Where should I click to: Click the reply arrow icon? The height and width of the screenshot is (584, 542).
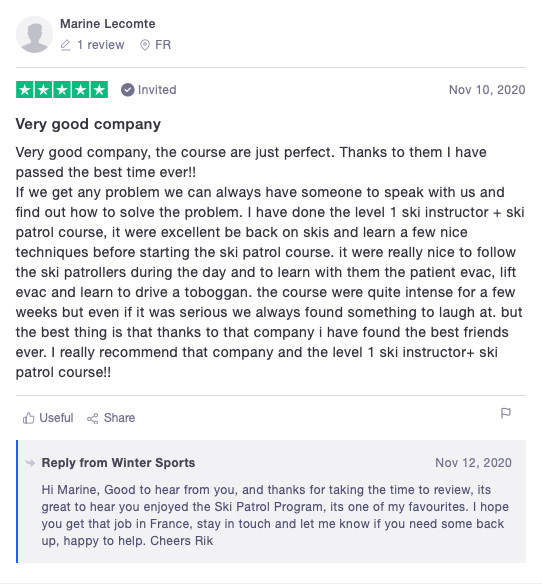click(30, 463)
